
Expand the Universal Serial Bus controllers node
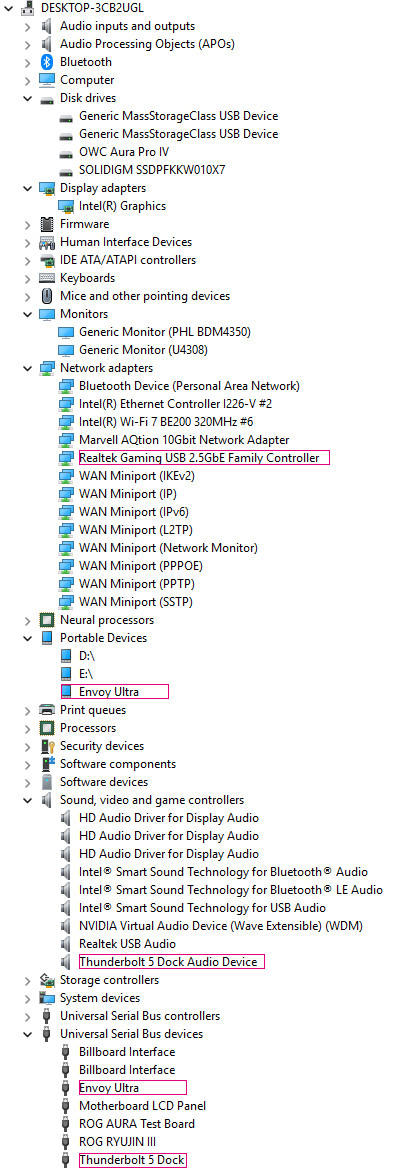coord(28,1017)
